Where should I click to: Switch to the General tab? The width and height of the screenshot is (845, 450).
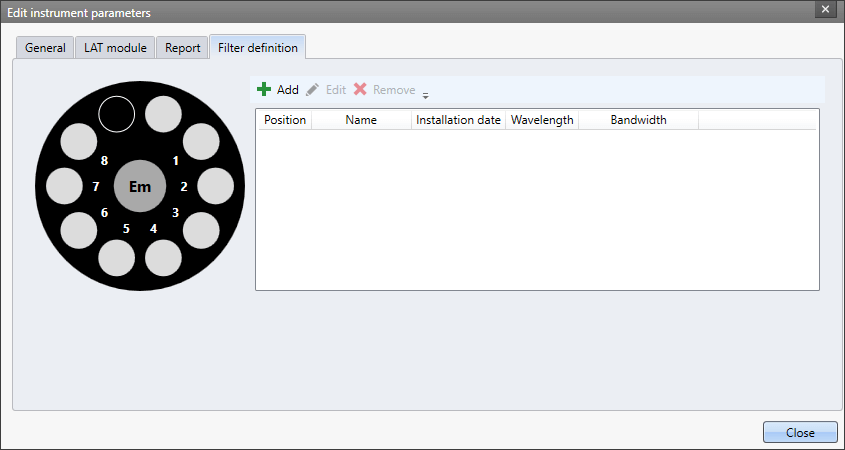pyautogui.click(x=45, y=48)
